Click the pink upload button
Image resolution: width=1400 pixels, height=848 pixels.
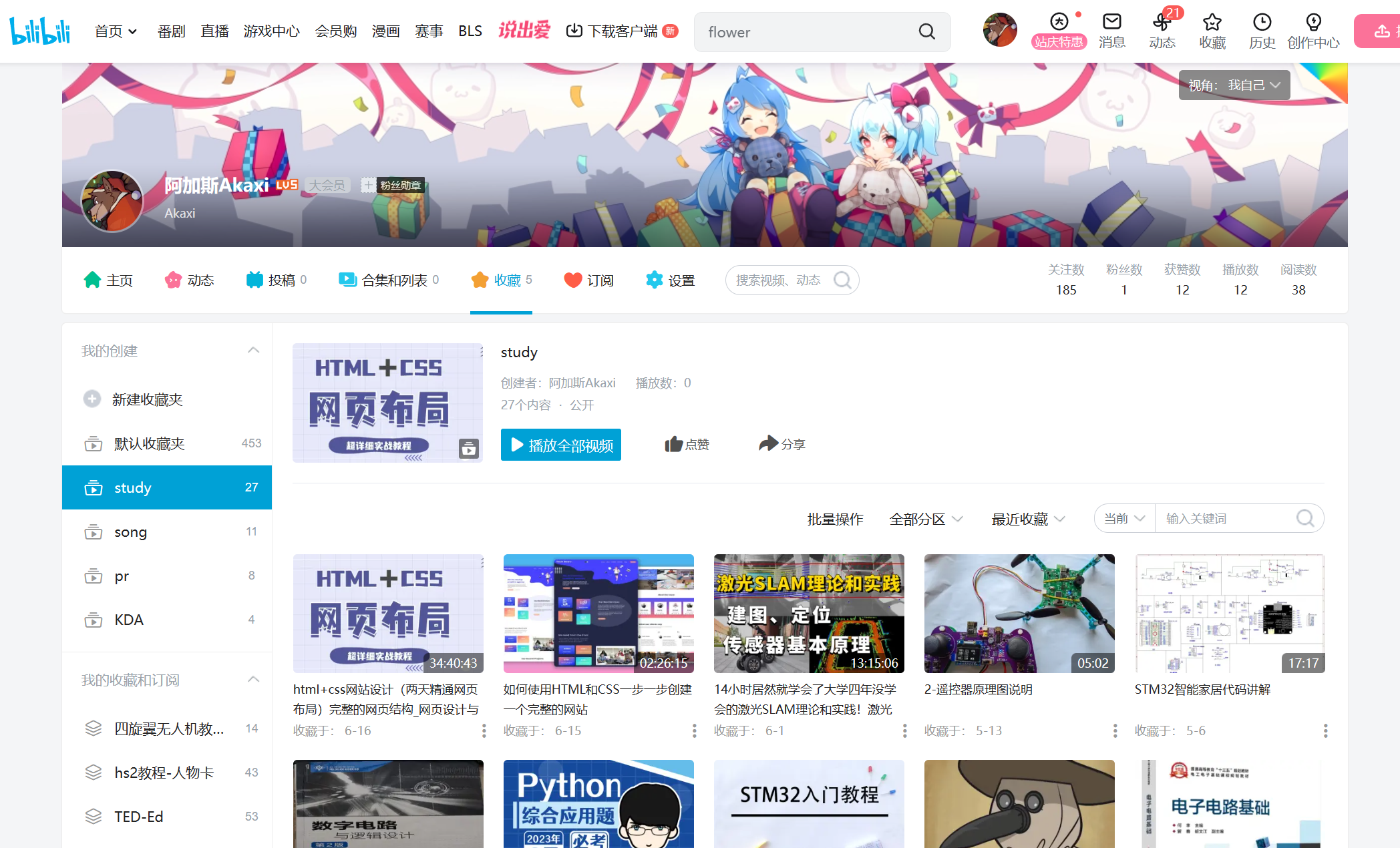pos(1377,31)
